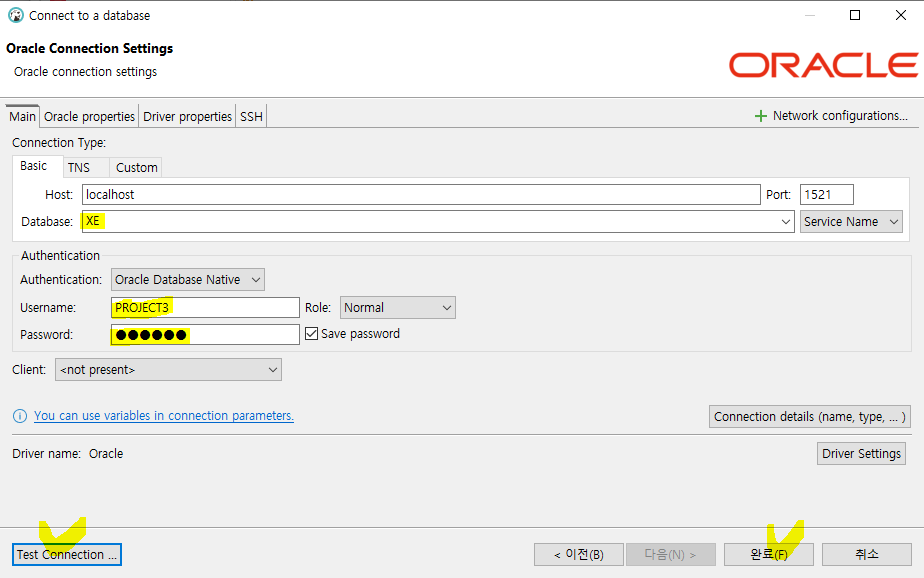Image resolution: width=924 pixels, height=578 pixels.
Task: Open Connection details (name, type, ...)
Action: click(810, 417)
